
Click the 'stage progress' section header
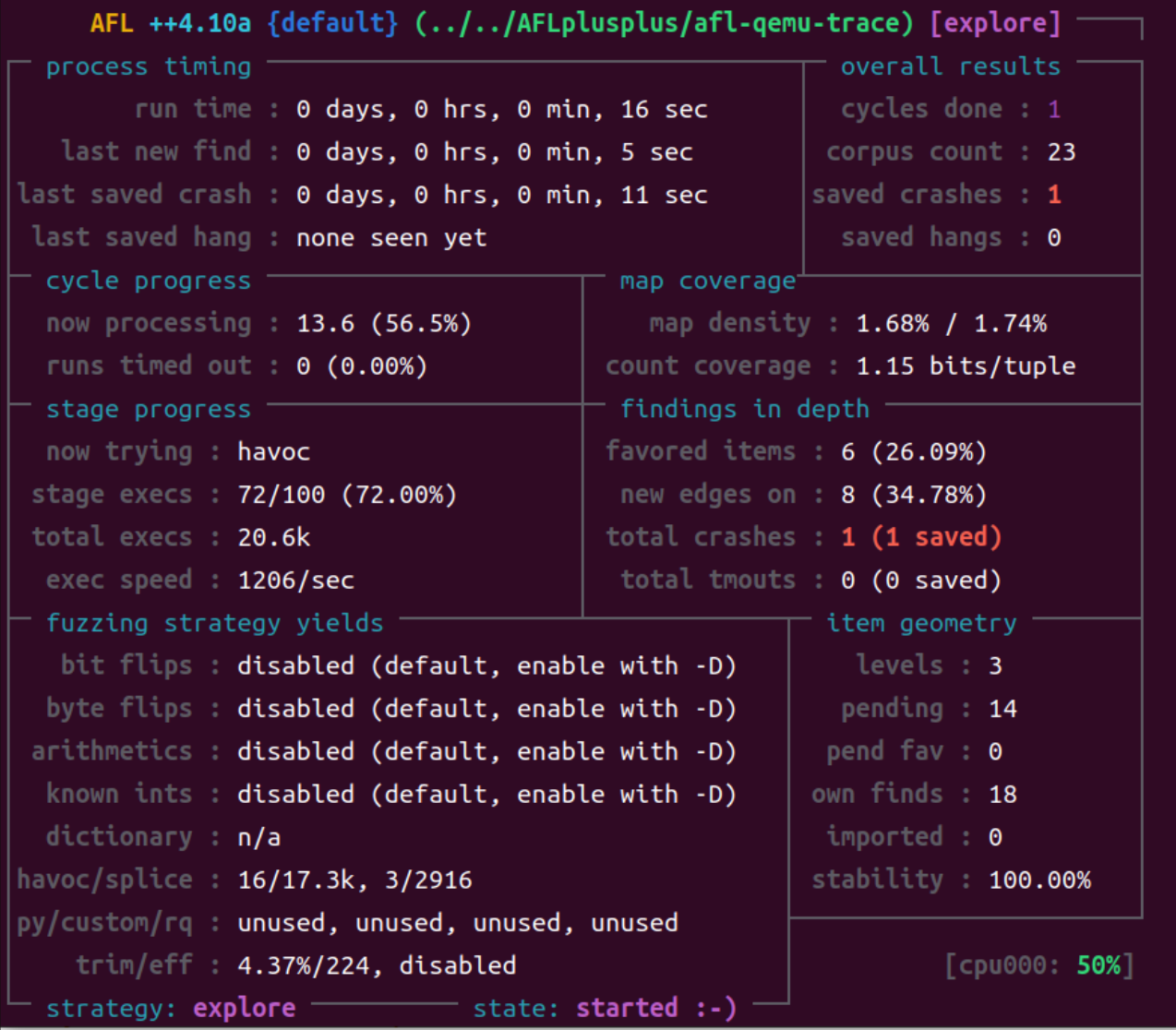(149, 409)
